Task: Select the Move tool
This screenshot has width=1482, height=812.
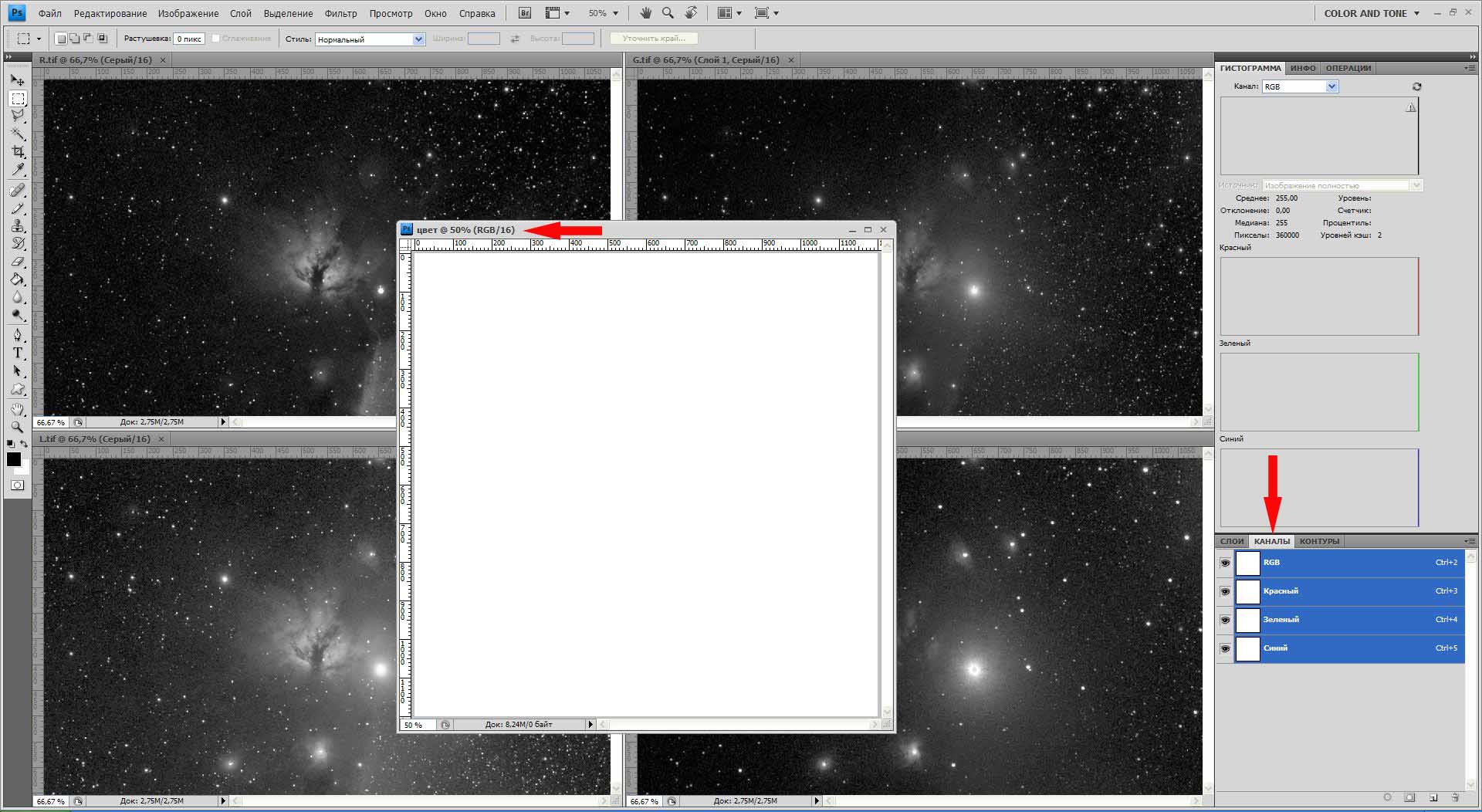Action: 17,80
